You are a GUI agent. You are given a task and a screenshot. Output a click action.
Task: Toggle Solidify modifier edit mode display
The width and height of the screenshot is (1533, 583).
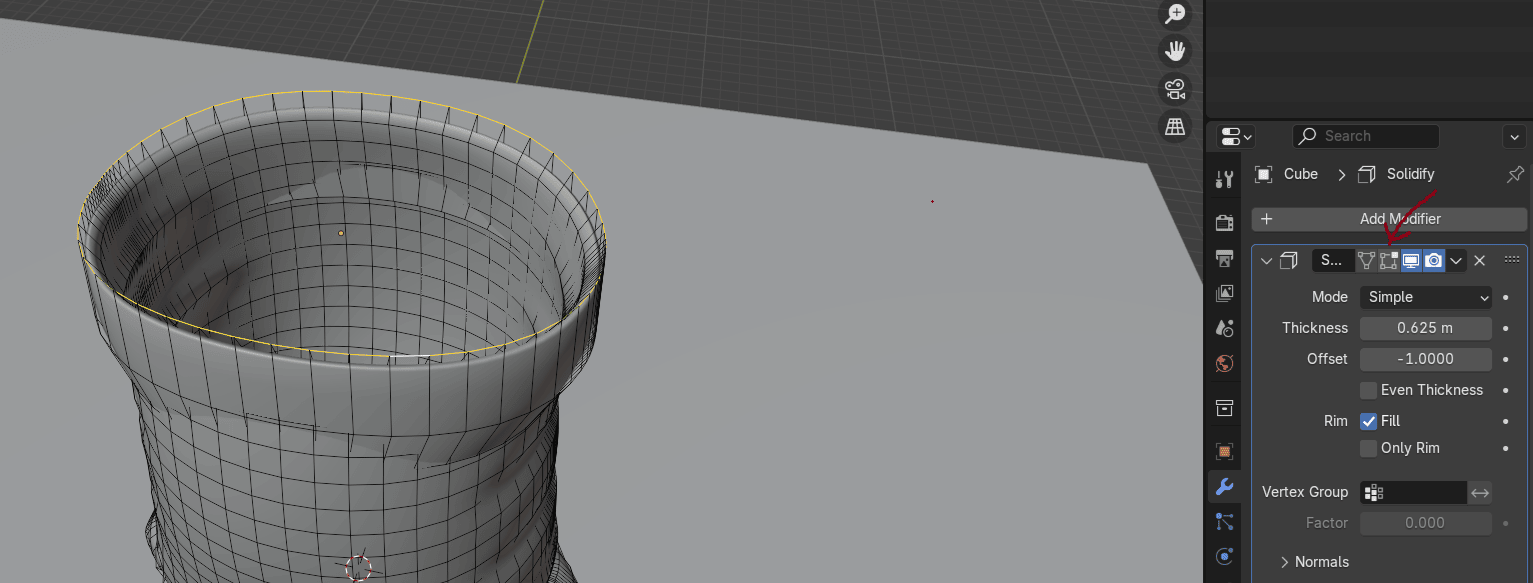pos(1388,261)
